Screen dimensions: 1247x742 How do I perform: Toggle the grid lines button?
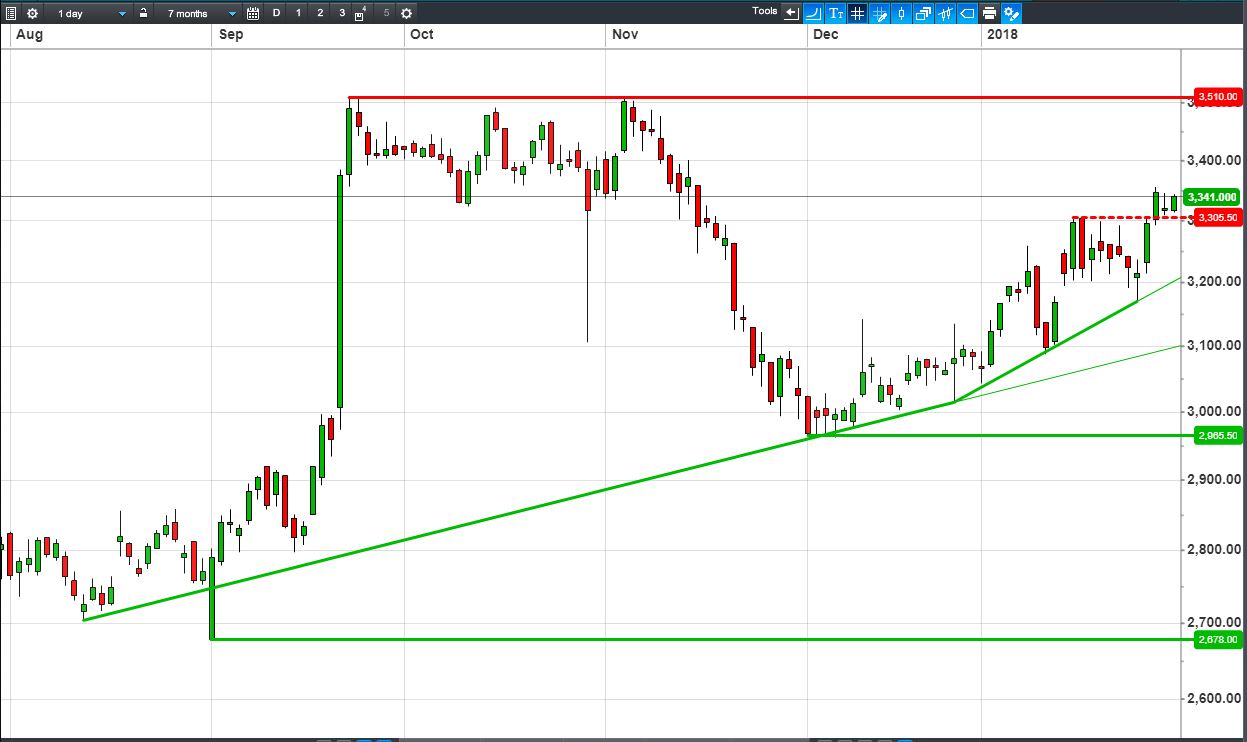(858, 13)
